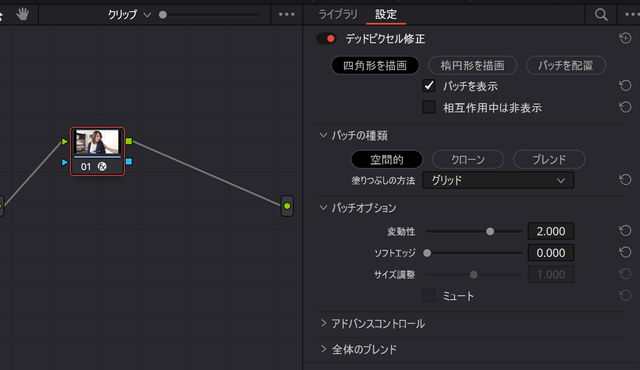
Task: Click the search magnifier icon
Action: [601, 15]
